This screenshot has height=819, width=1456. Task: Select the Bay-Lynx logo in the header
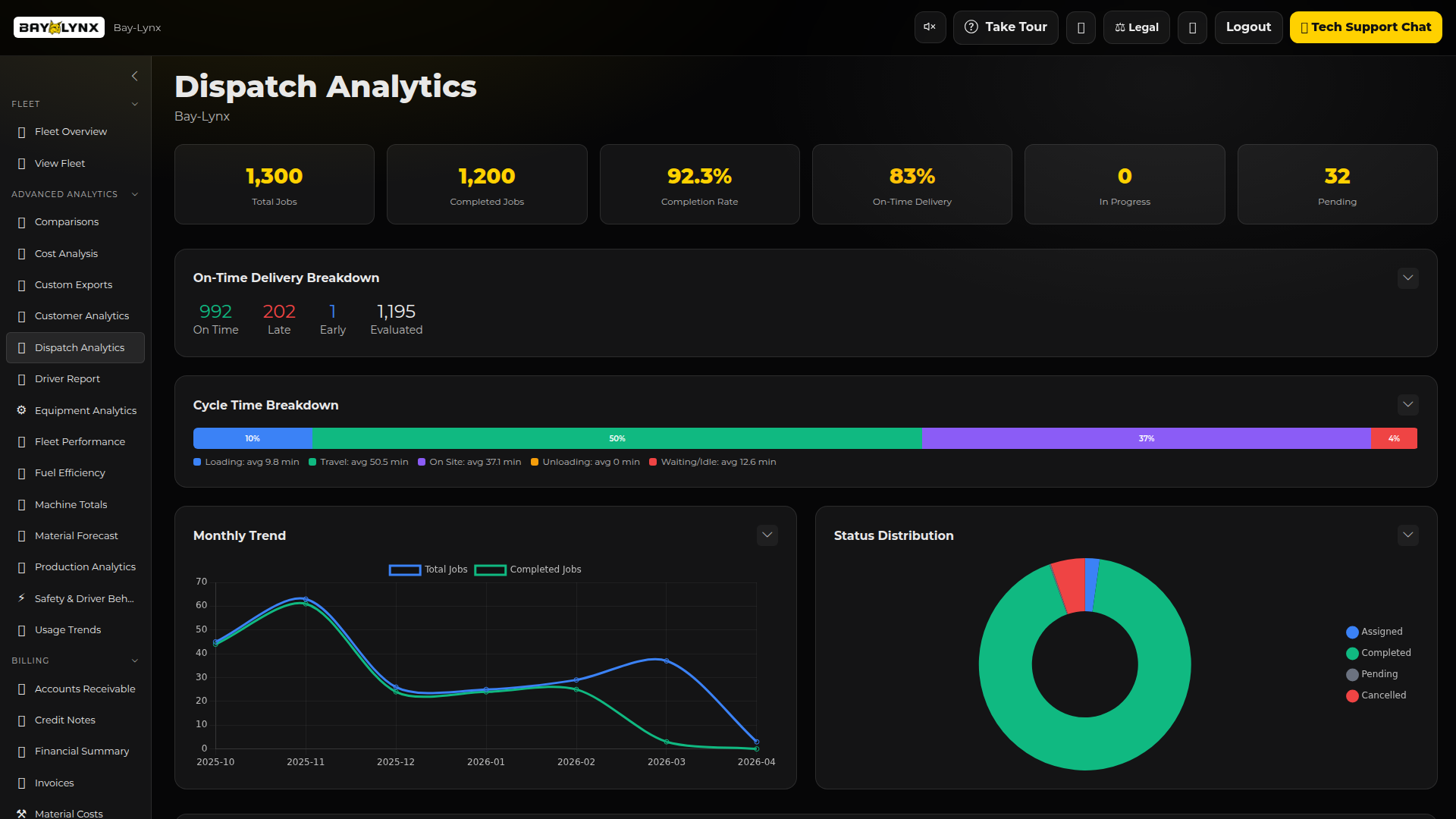58,27
